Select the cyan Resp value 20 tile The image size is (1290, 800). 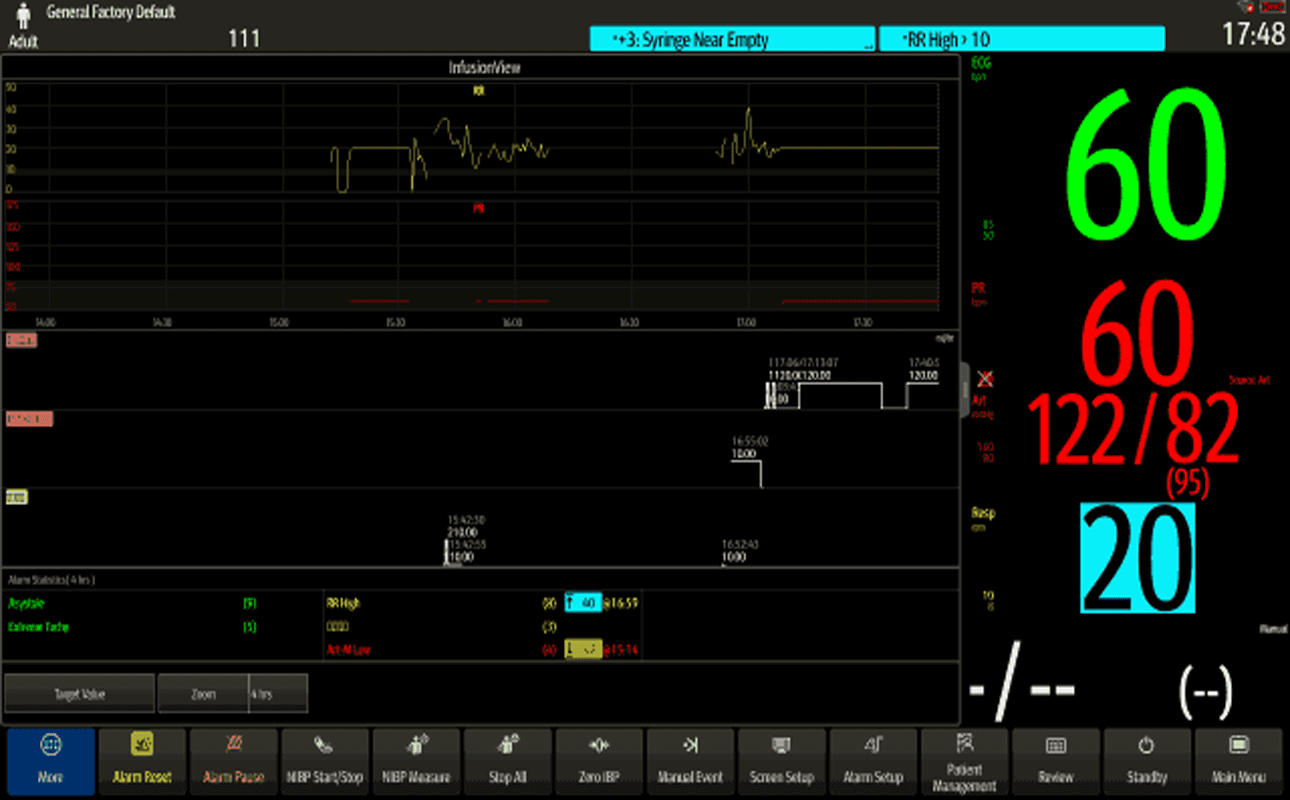pos(1137,558)
